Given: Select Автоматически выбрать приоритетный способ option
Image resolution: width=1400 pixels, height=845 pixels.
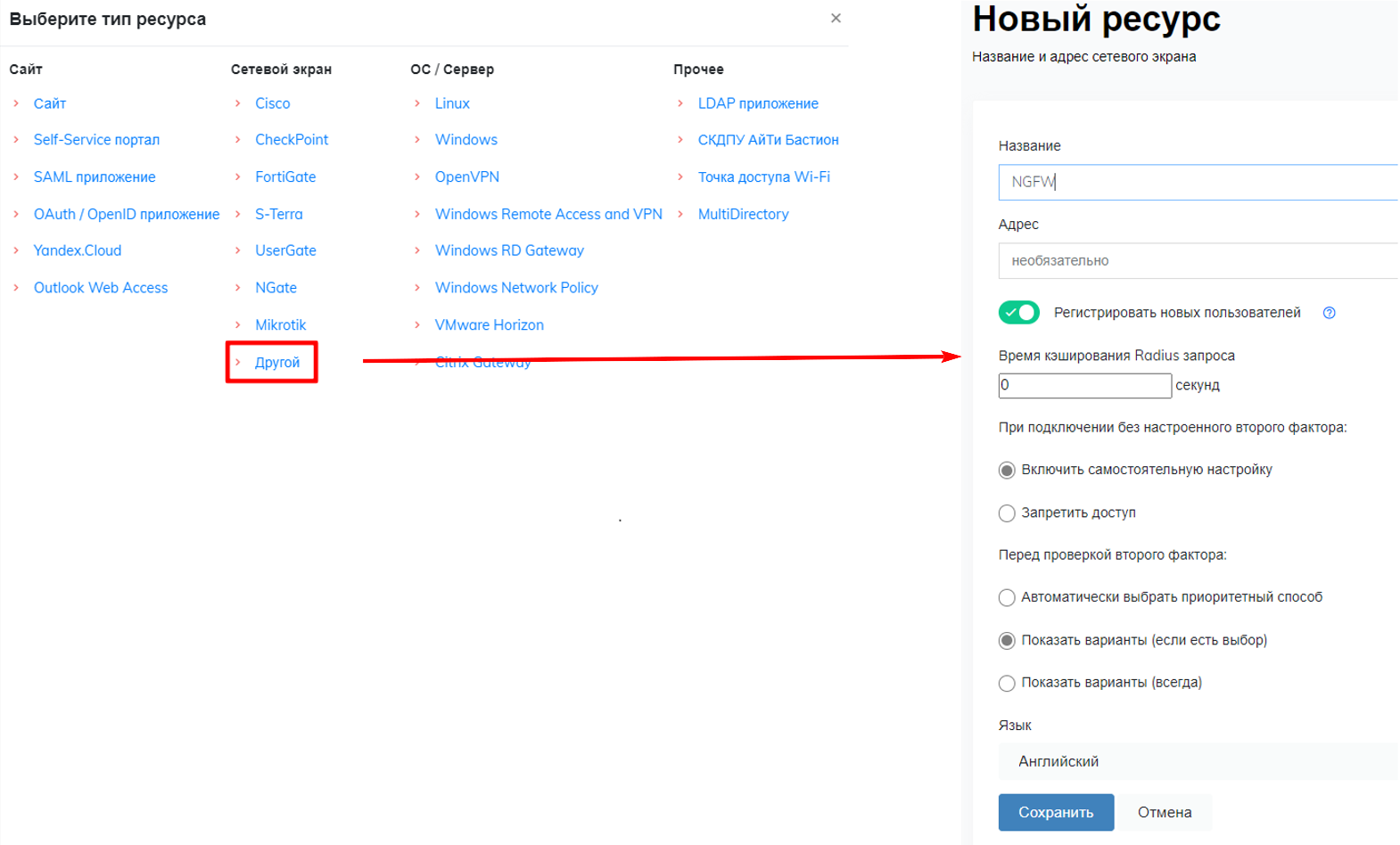Looking at the screenshot, I should point(1007,598).
